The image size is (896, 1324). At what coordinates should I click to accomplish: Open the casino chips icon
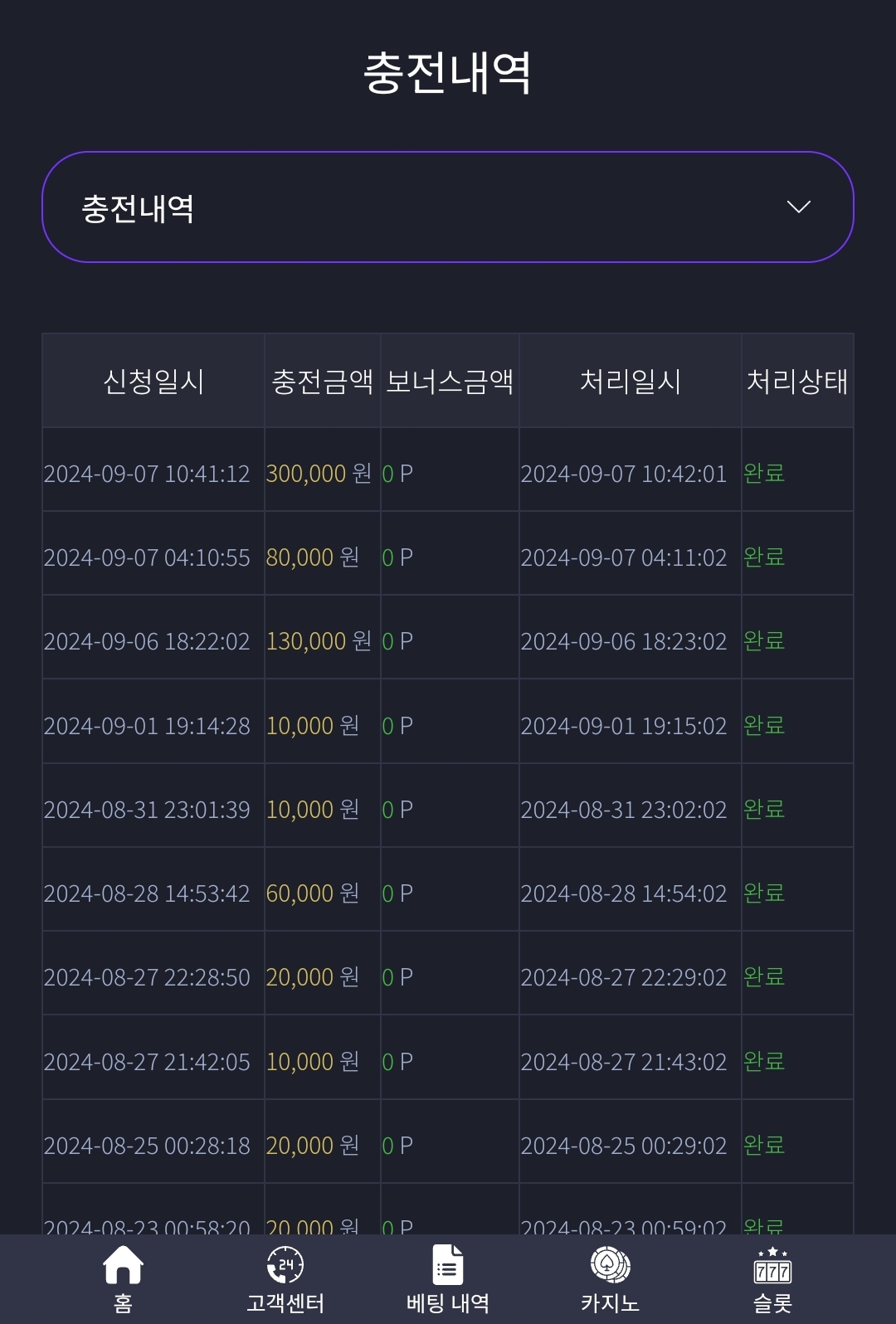(x=610, y=1266)
